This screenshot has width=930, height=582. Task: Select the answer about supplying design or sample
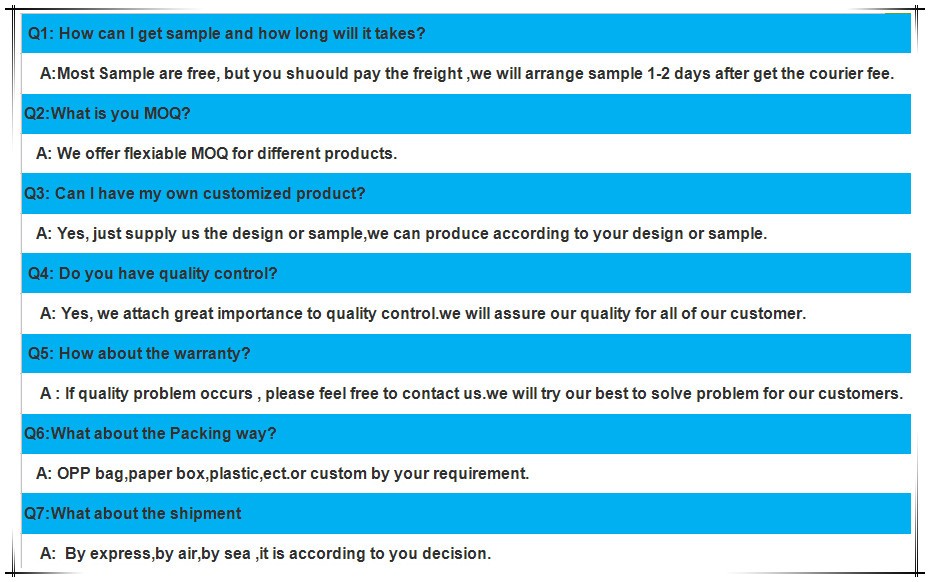tap(401, 233)
